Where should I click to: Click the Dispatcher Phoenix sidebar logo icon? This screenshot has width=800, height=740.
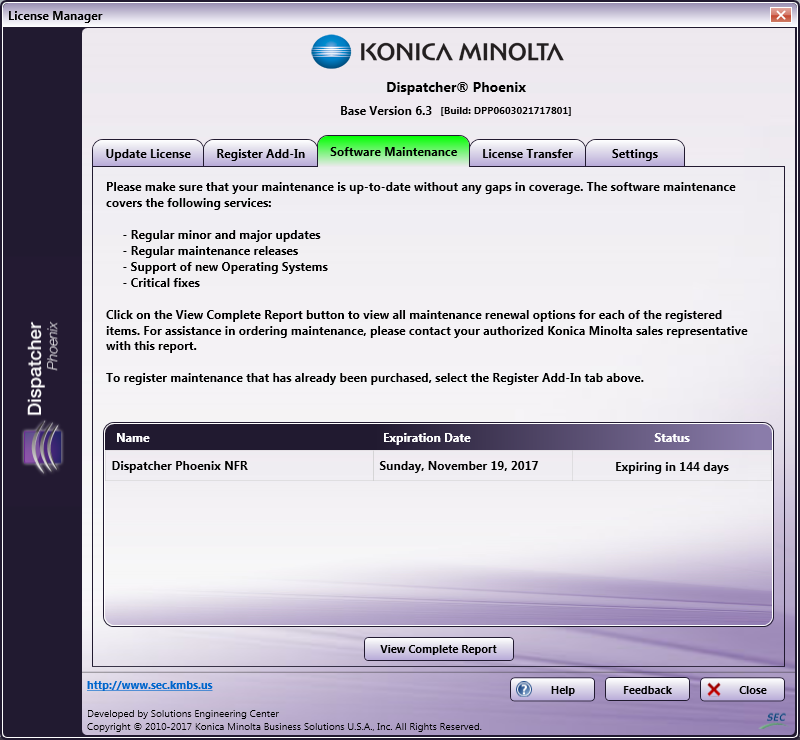43,447
